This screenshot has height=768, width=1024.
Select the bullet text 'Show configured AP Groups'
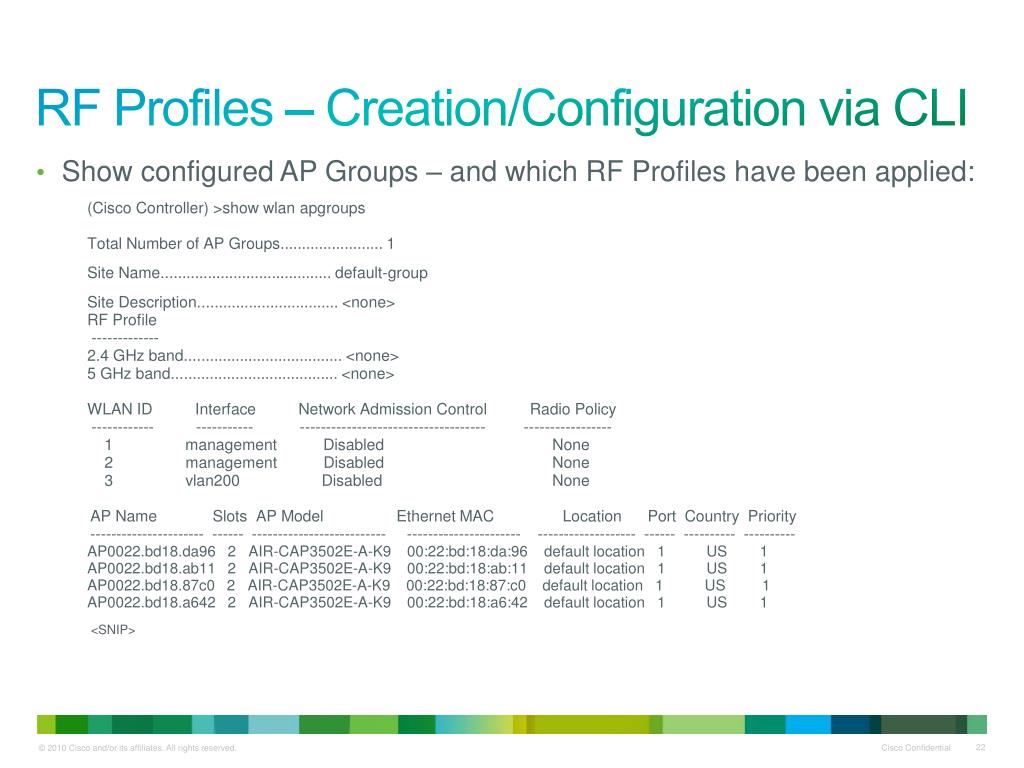[x=240, y=172]
